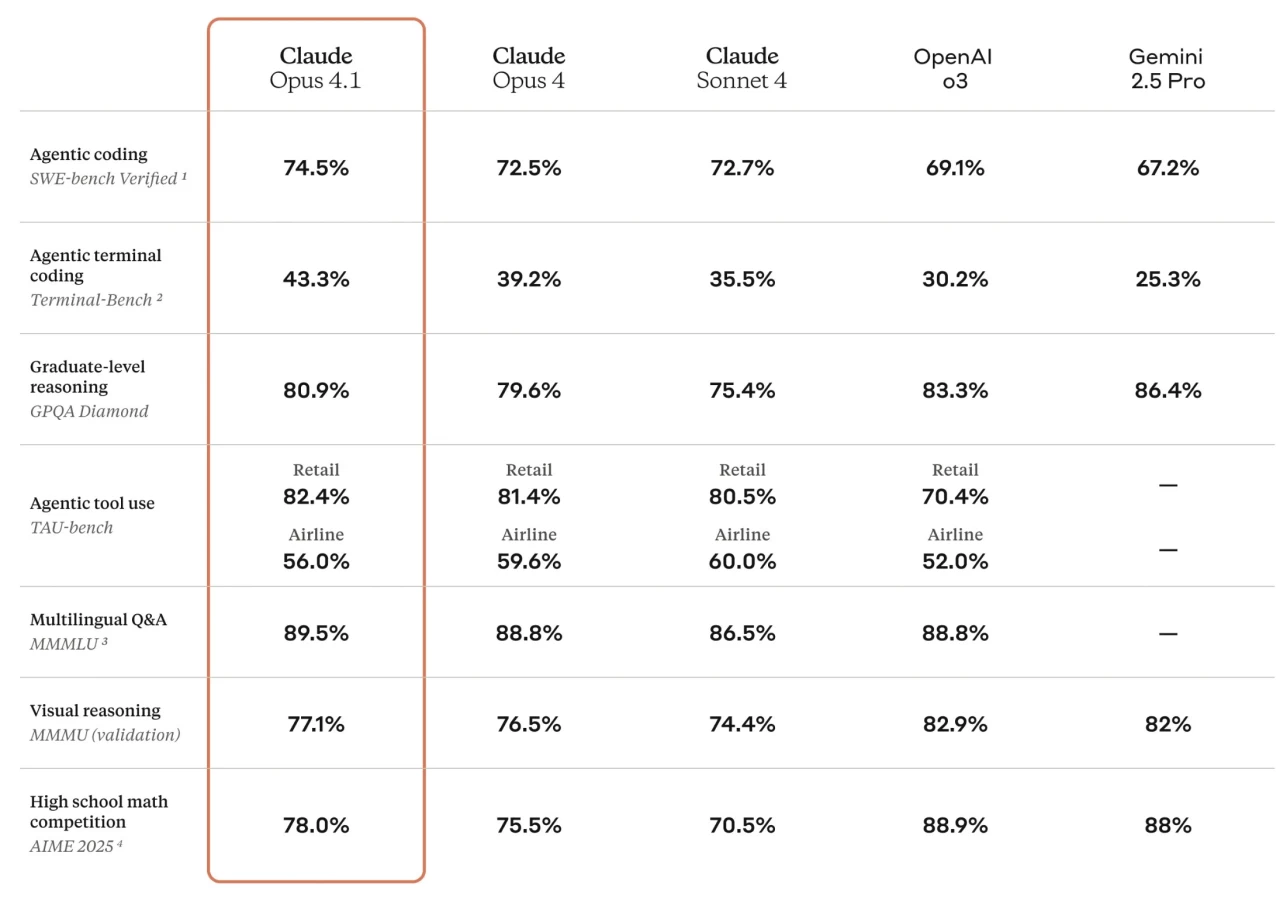Click Sonnet 4's Airline 60.0% score
1280x898 pixels.
click(x=742, y=561)
